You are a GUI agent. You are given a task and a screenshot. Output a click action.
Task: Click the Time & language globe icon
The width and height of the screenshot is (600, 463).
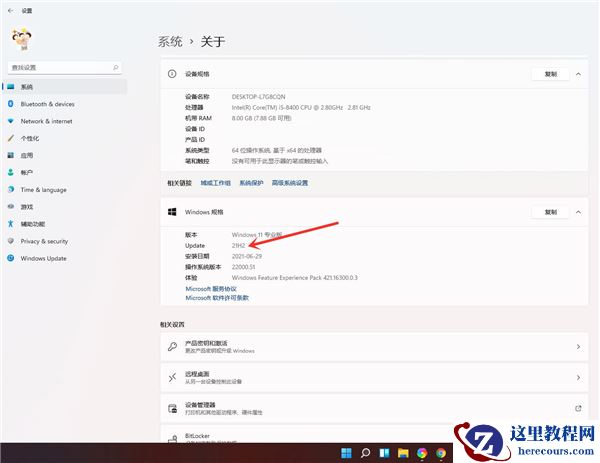click(11, 189)
